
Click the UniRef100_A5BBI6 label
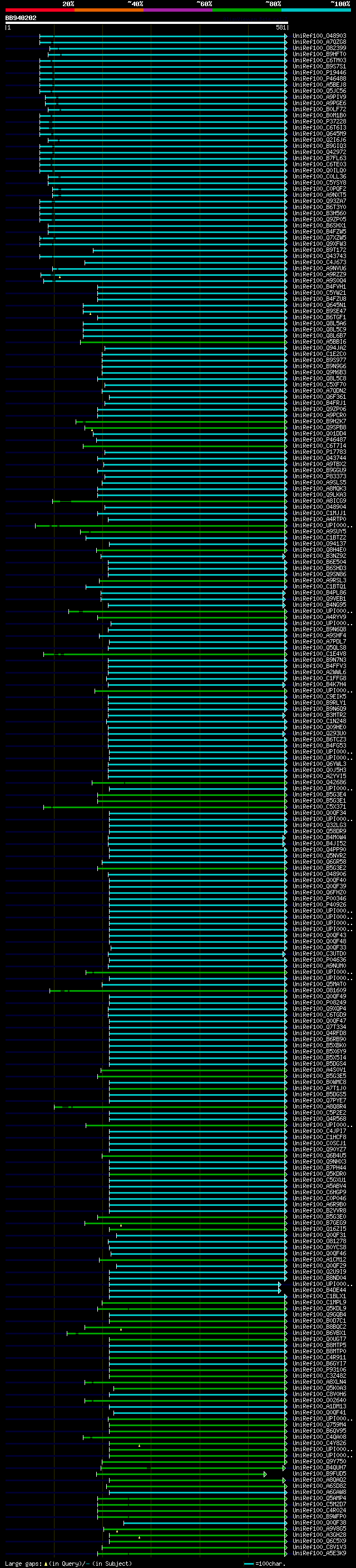point(319,342)
